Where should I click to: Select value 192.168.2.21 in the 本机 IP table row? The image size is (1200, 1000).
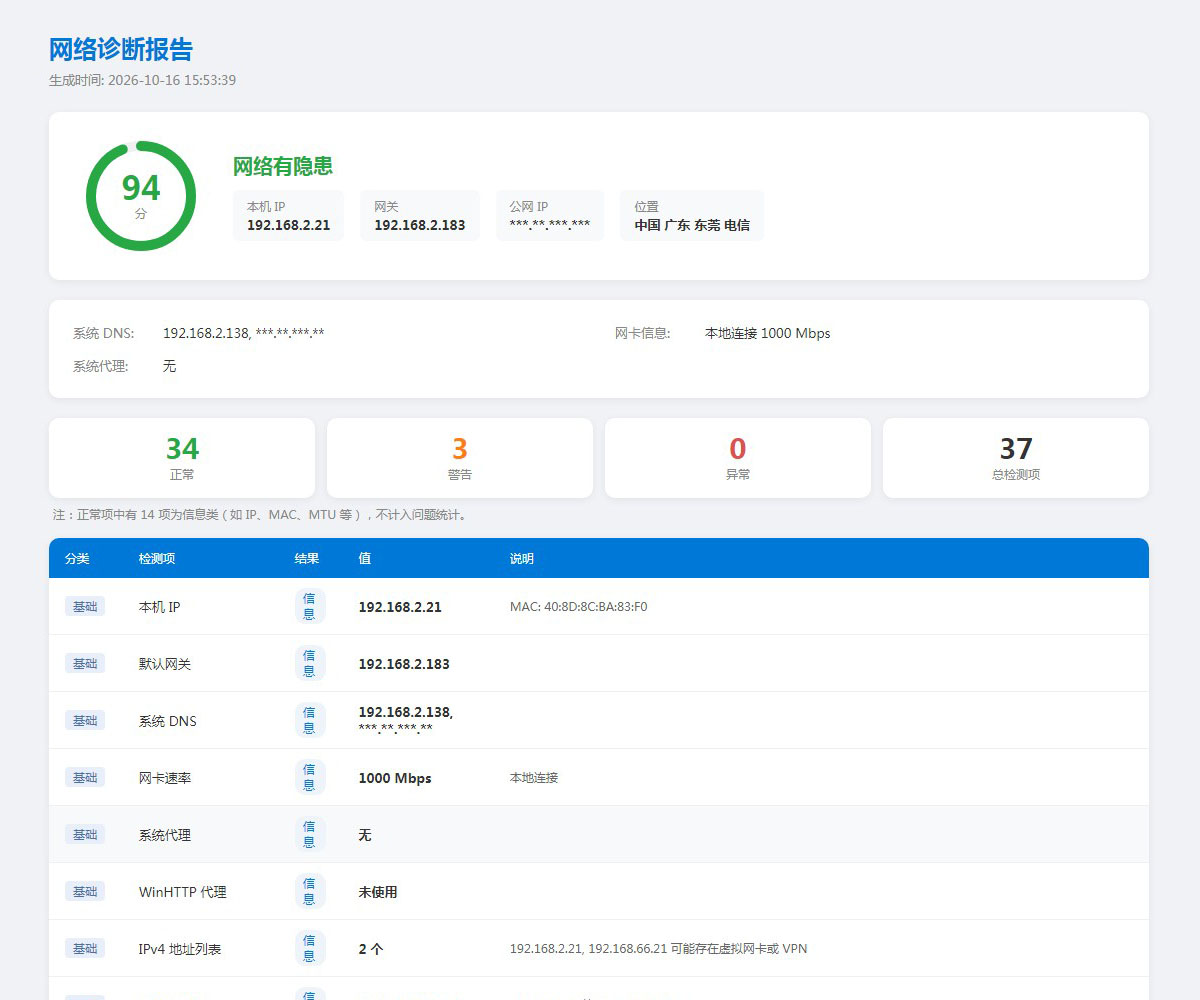click(x=400, y=607)
